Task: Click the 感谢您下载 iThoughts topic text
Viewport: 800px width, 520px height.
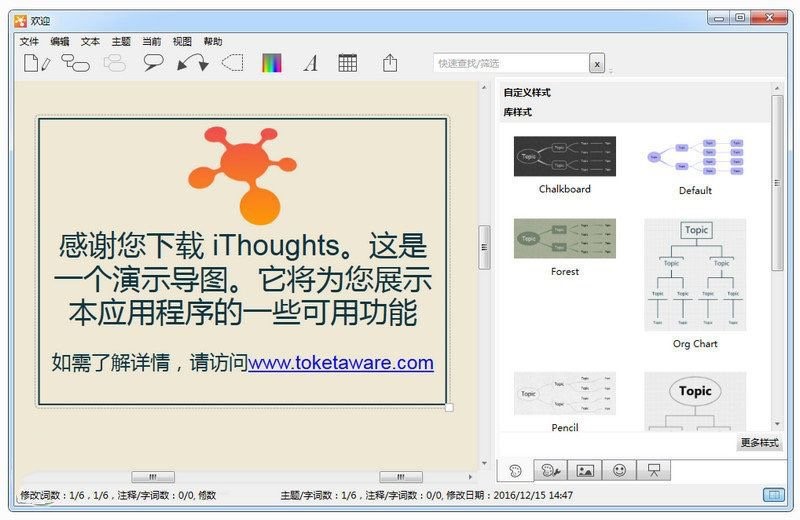Action: pos(243,279)
